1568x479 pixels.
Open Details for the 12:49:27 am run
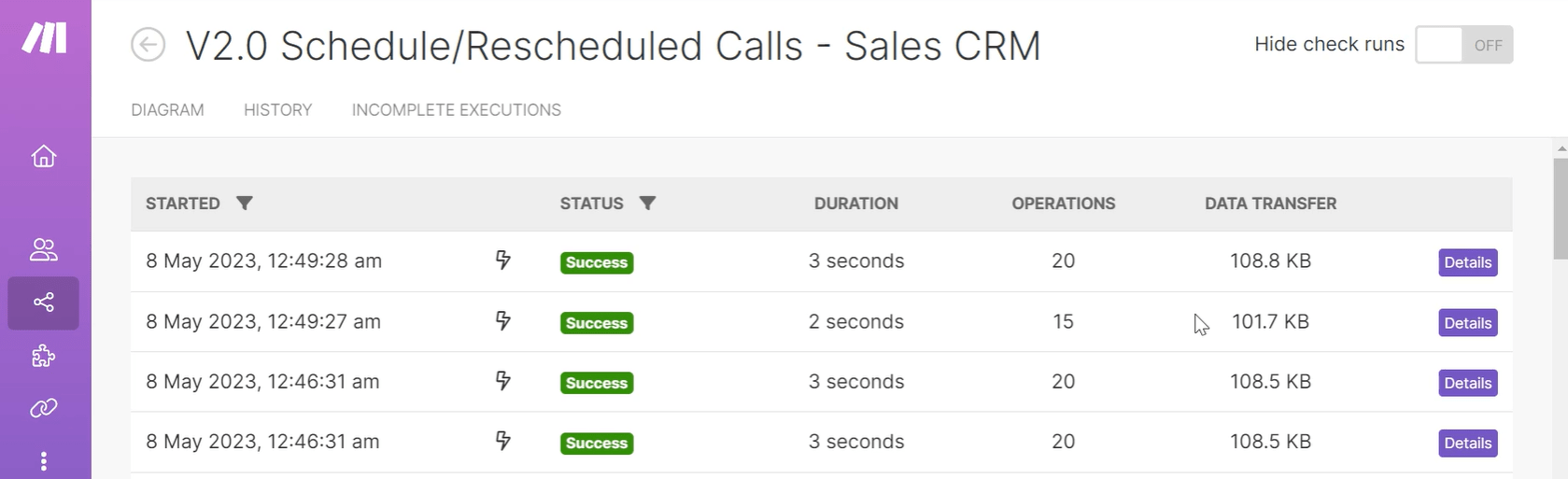point(1468,323)
